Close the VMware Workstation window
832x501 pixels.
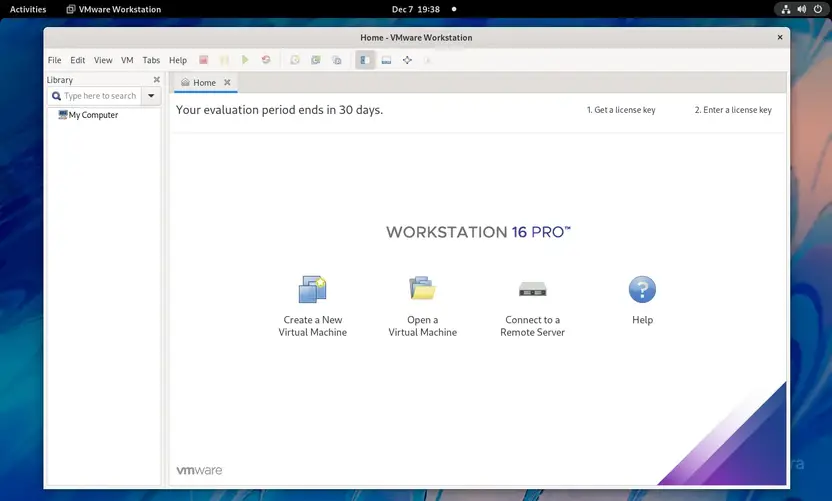[779, 37]
